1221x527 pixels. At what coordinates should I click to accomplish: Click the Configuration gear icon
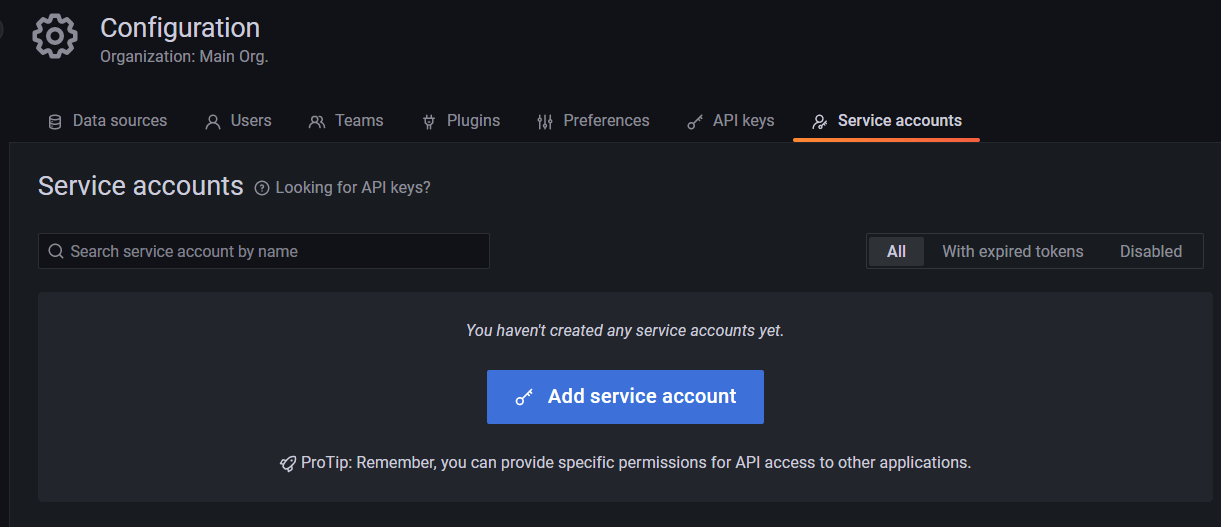55,37
